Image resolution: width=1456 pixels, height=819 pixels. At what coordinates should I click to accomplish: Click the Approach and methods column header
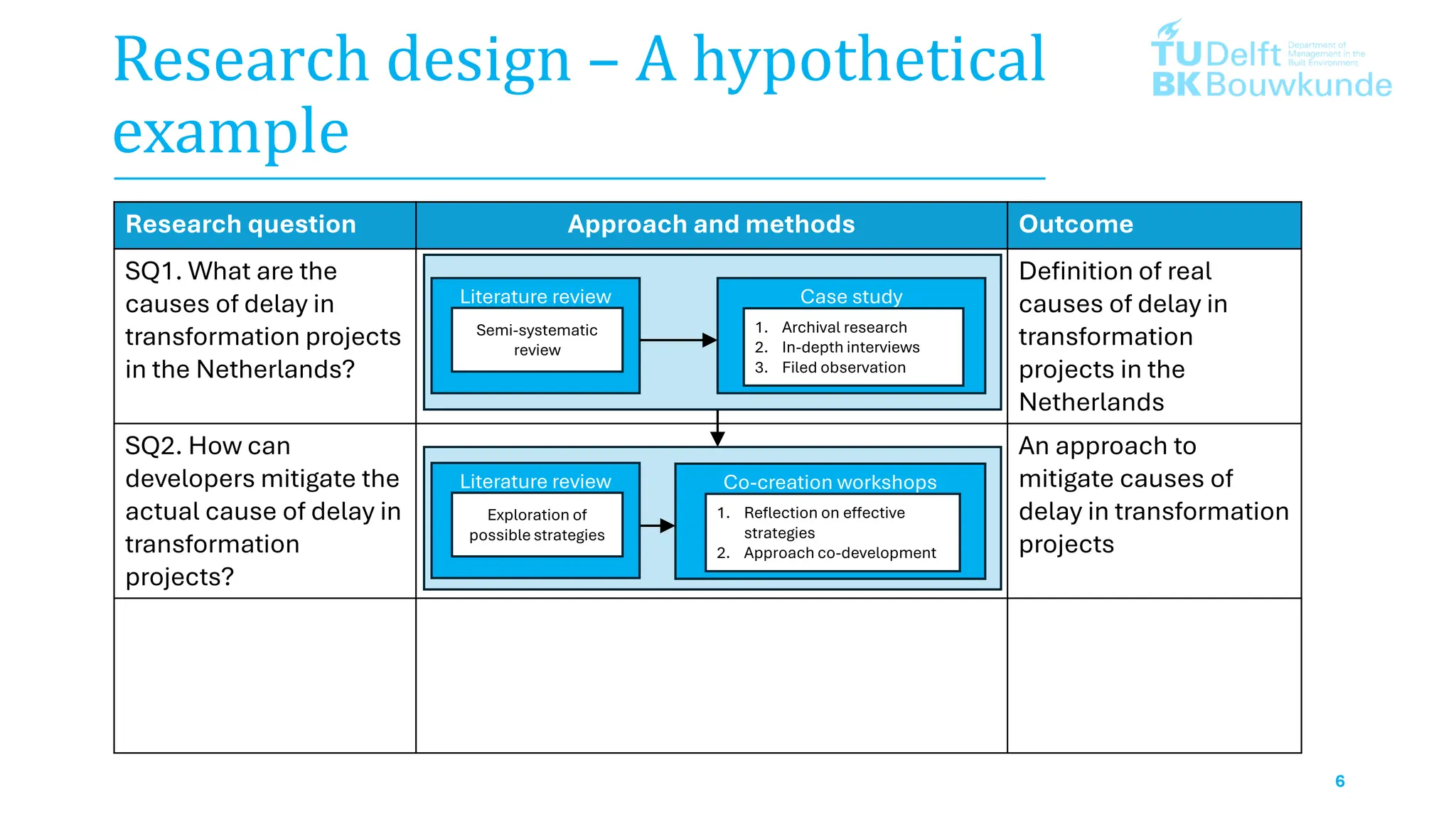click(x=711, y=225)
